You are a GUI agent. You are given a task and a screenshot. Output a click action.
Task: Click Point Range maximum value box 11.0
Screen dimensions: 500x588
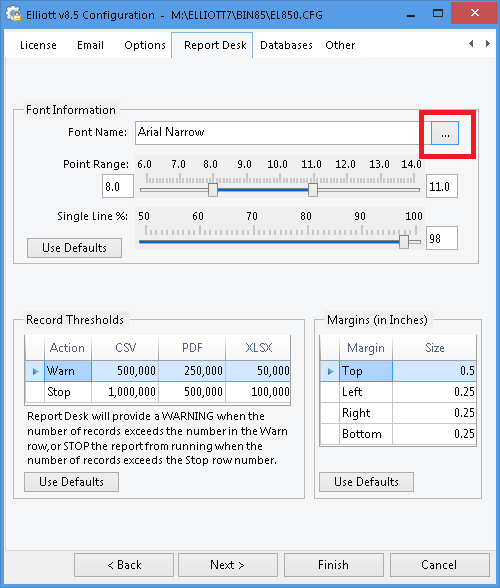tap(442, 186)
